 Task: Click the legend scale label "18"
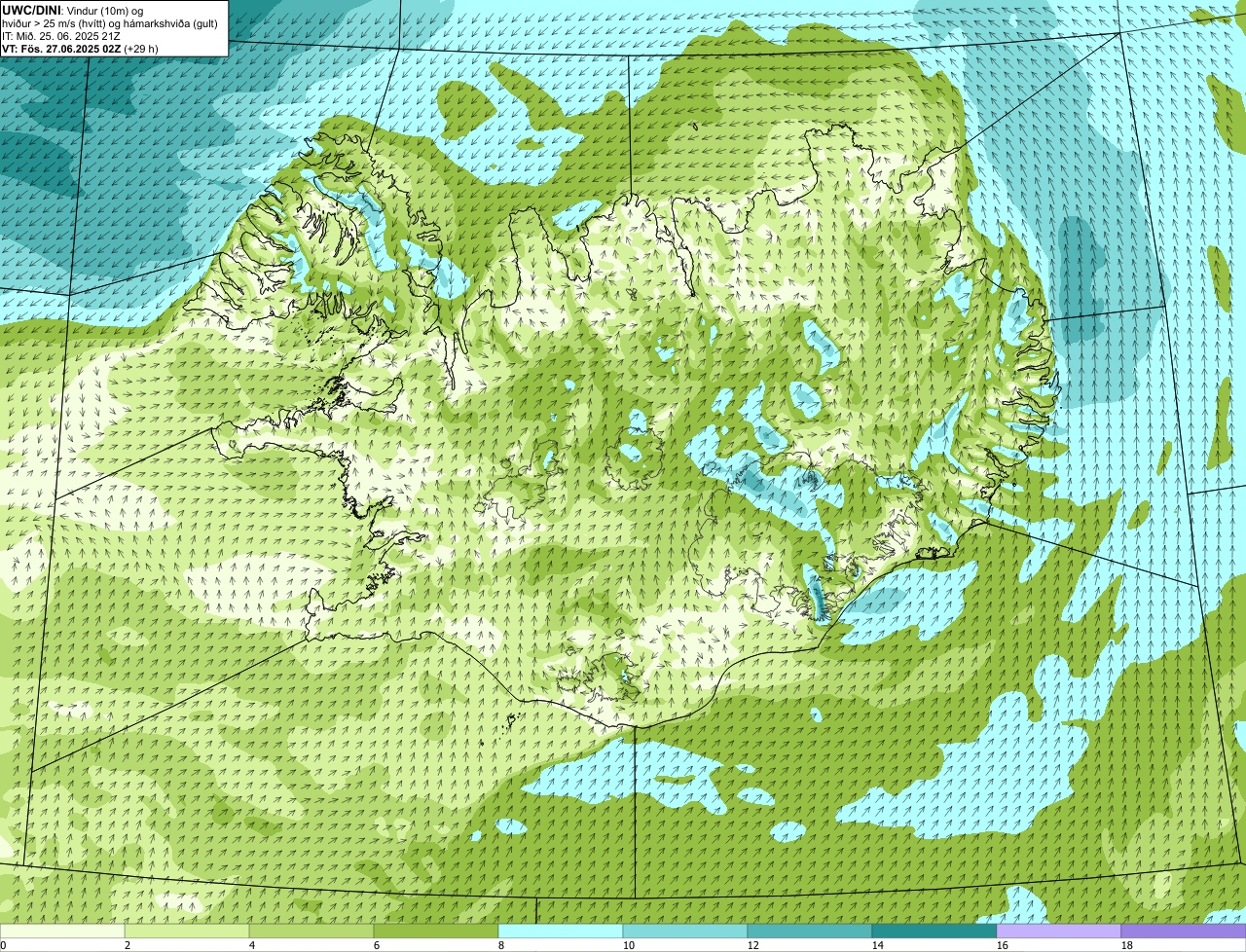point(1127,945)
